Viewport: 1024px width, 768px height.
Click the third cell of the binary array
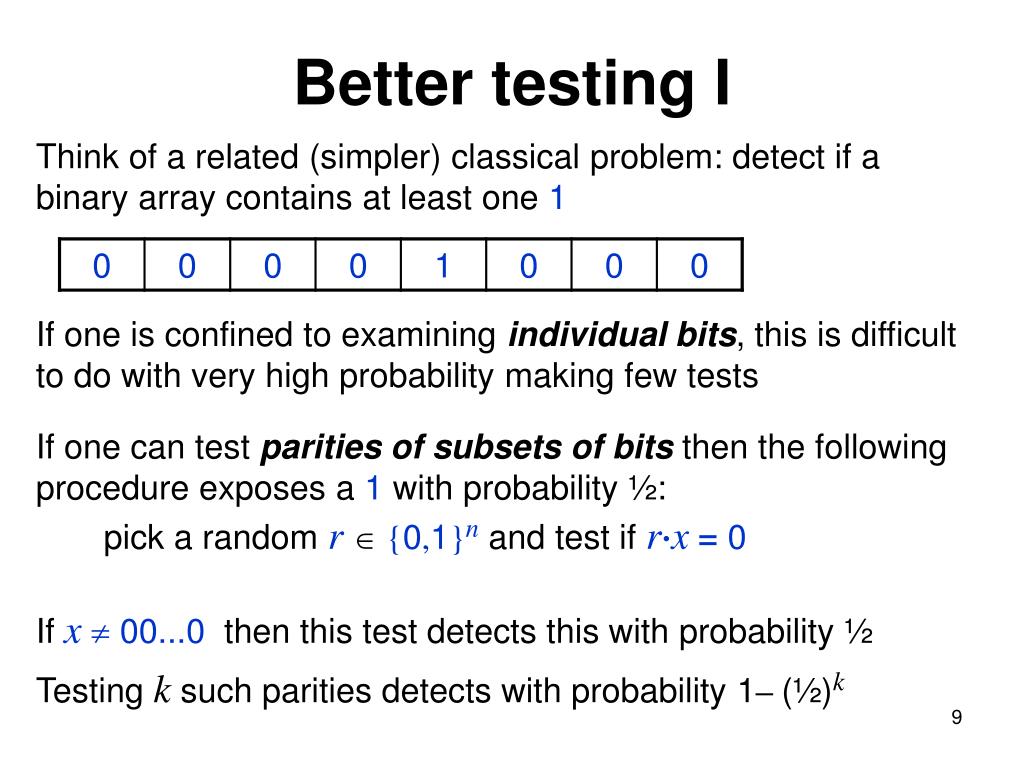(x=272, y=265)
